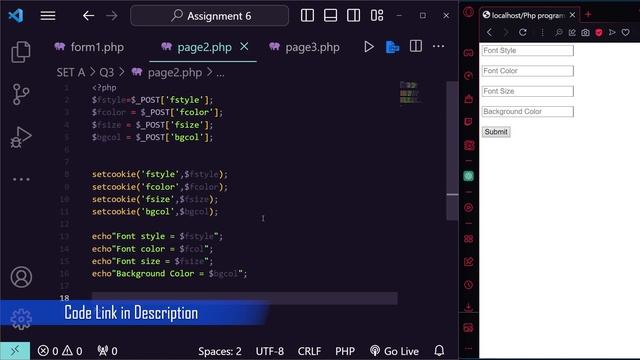Image resolution: width=640 pixels, height=360 pixels.
Task: Open GX Control in browser sidebar
Action: tap(469, 76)
